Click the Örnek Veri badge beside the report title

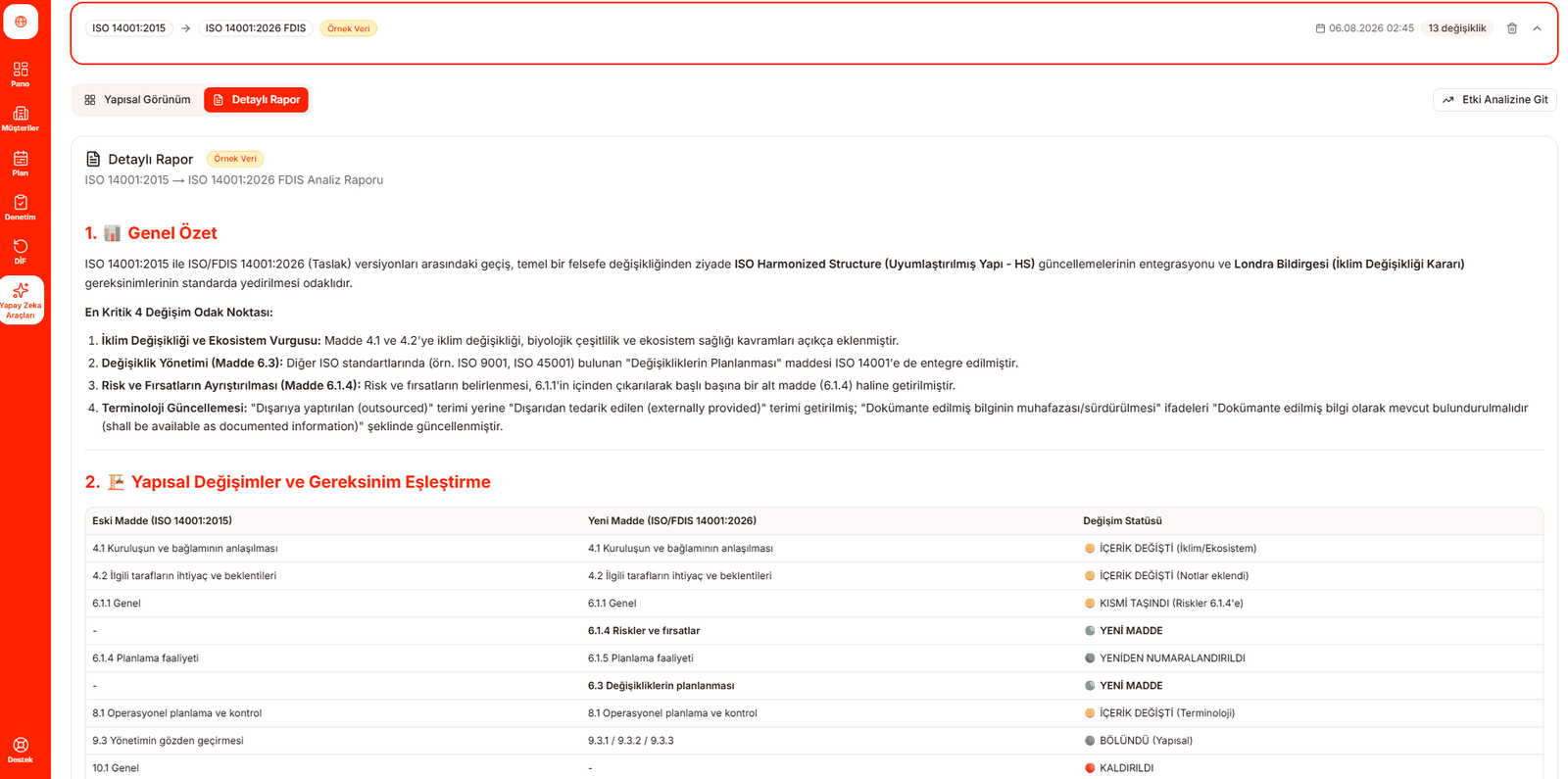[235, 159]
